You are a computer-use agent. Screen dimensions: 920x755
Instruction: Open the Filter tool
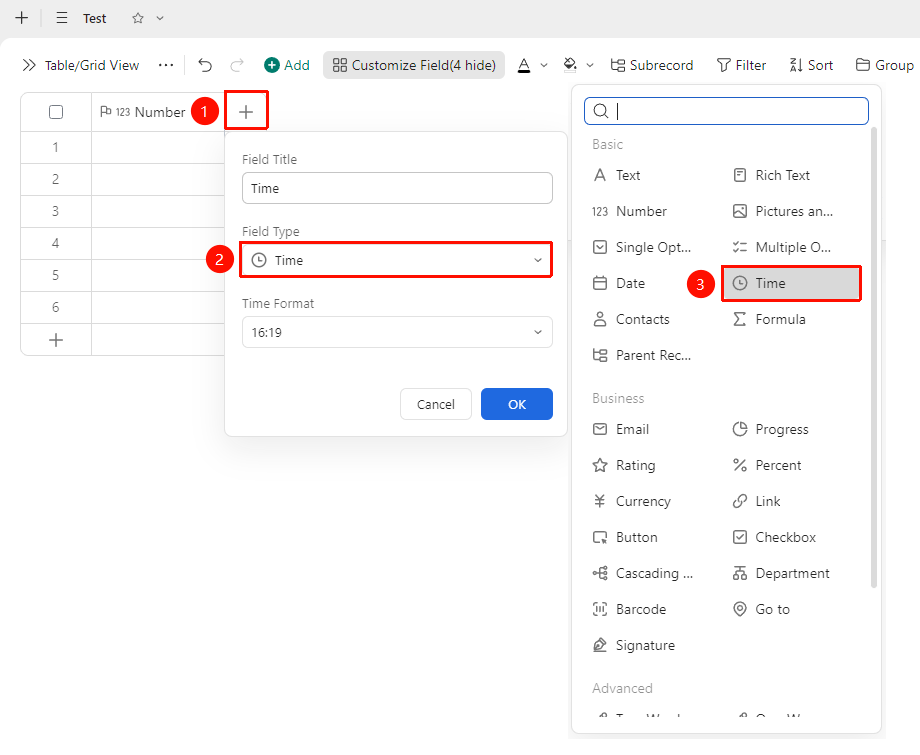[742, 65]
